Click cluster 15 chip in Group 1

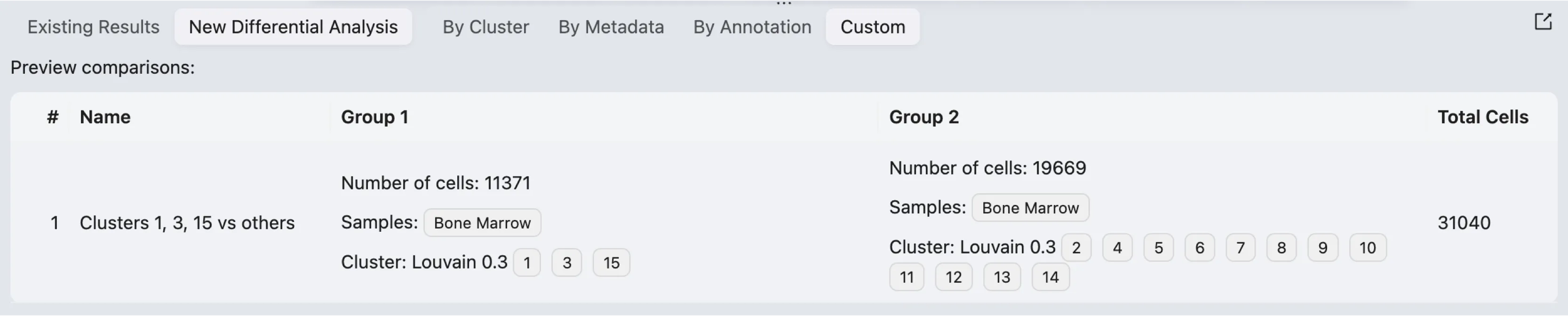tap(611, 262)
